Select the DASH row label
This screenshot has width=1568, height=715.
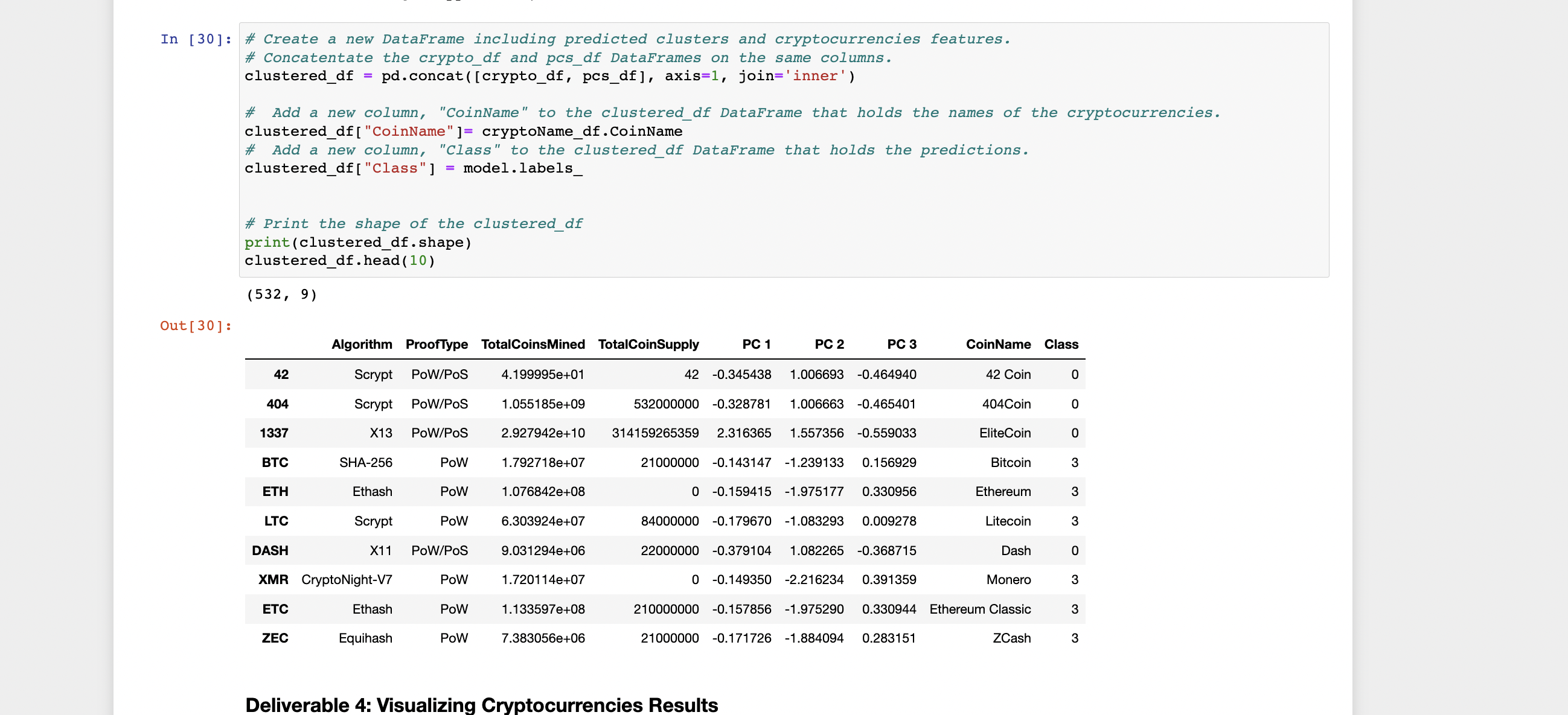coord(270,550)
